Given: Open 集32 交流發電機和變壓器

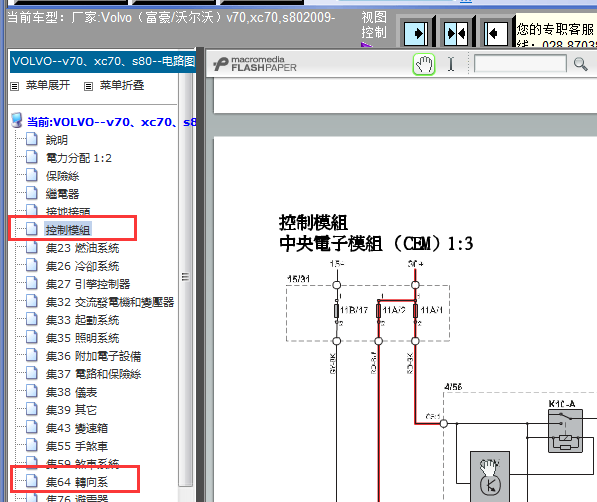Looking at the screenshot, I should (110, 302).
